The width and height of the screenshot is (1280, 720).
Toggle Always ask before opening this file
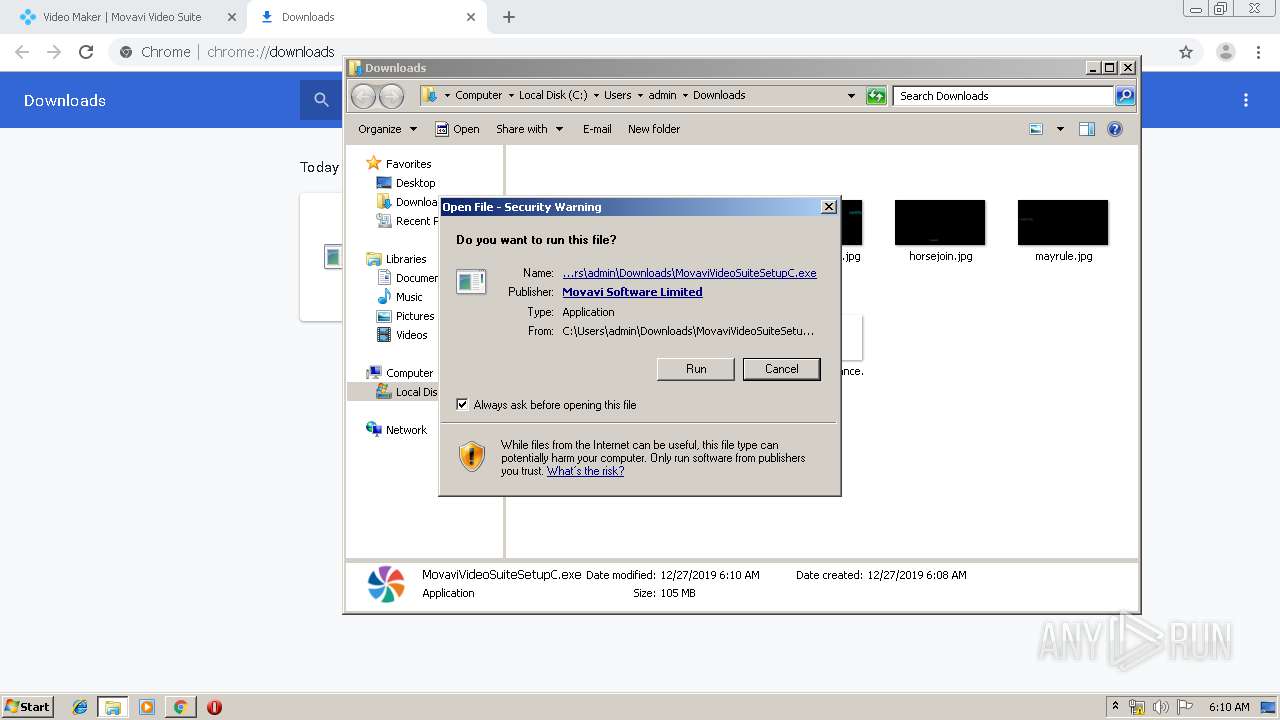click(462, 405)
